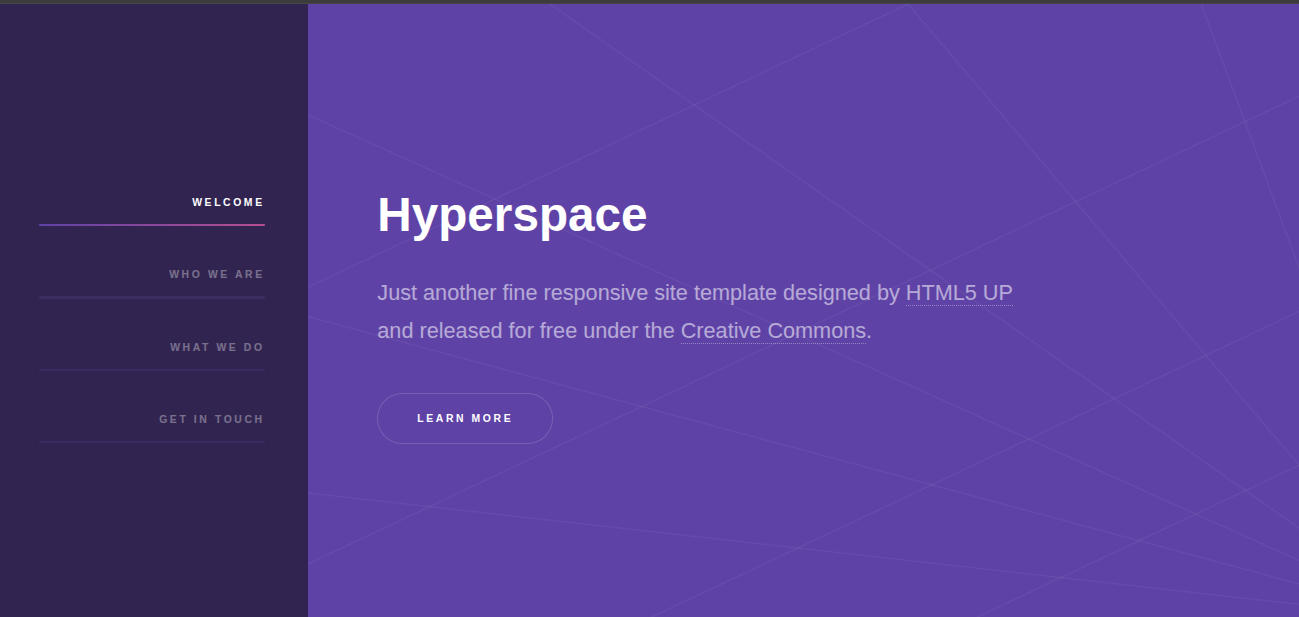The image size is (1299, 617).
Task: Open the WHAT WE DO section
Action: pos(217,347)
